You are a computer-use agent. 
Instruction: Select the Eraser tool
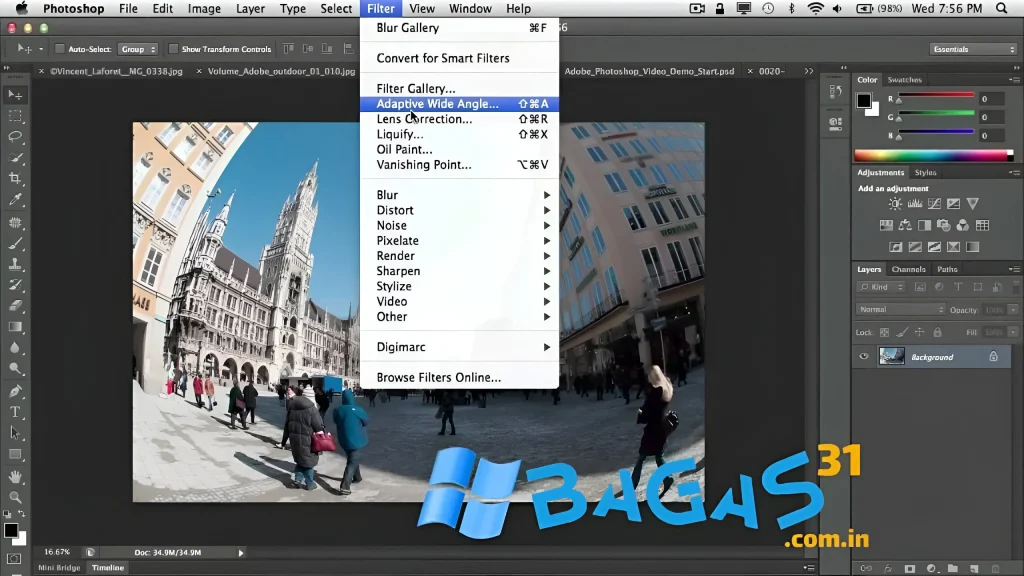click(x=15, y=306)
